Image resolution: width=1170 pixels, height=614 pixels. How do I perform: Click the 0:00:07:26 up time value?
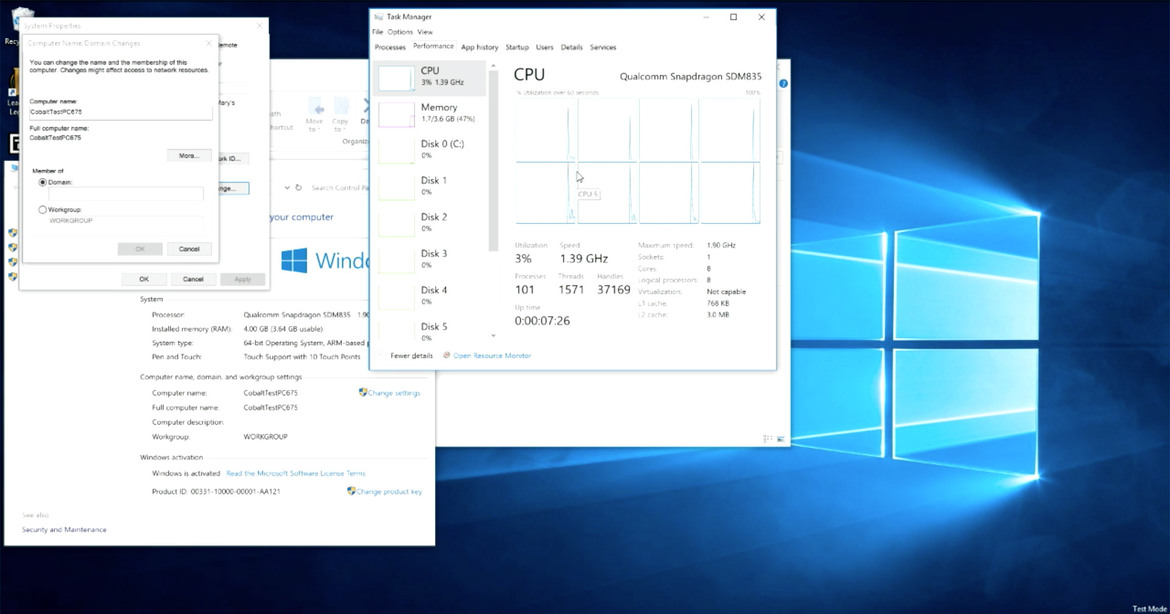pyautogui.click(x=542, y=321)
